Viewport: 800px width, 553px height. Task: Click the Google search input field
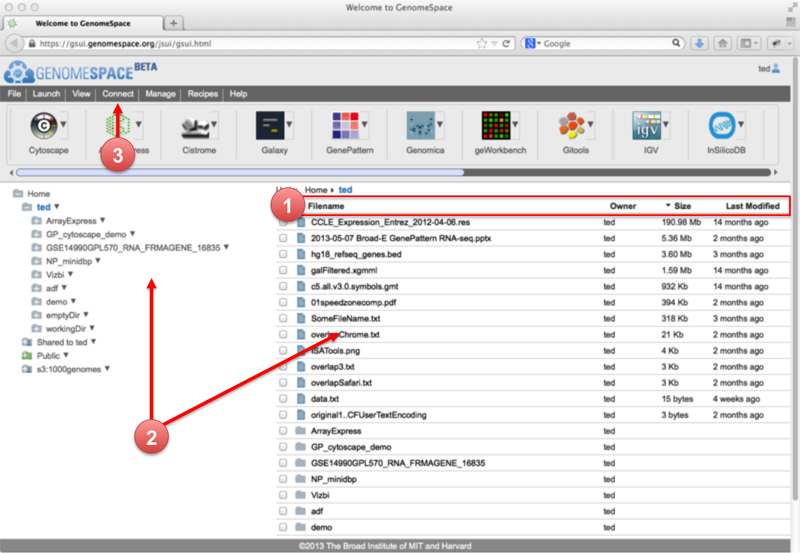pos(607,43)
